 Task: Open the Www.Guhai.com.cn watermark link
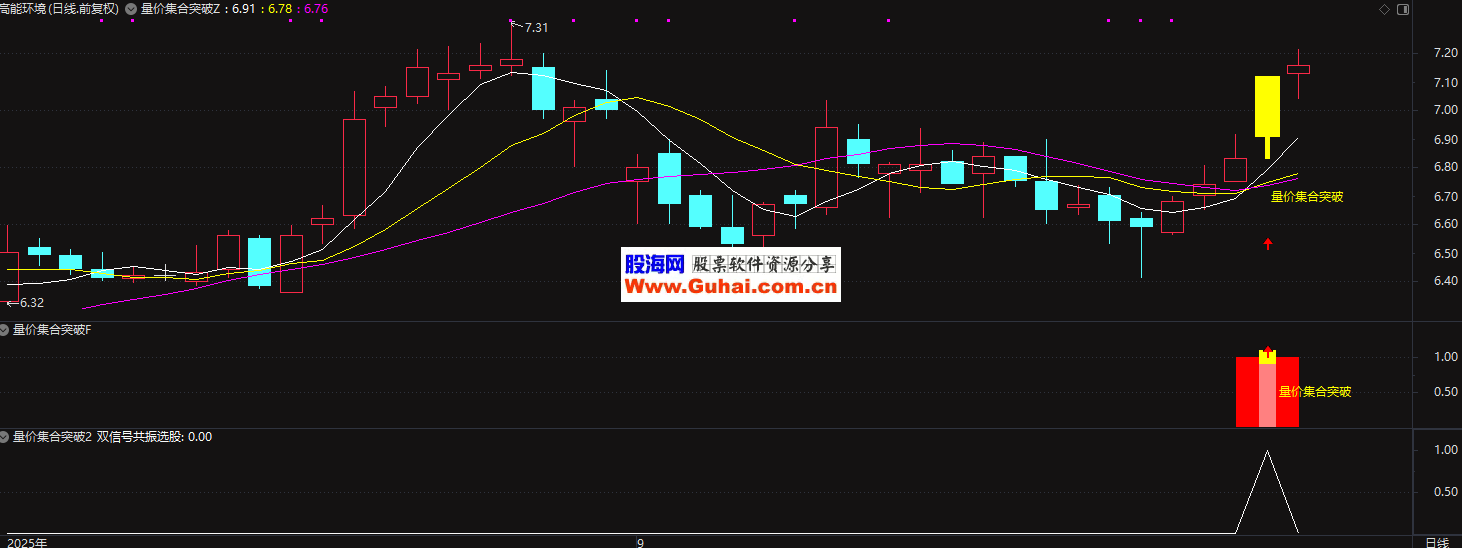pos(730,288)
